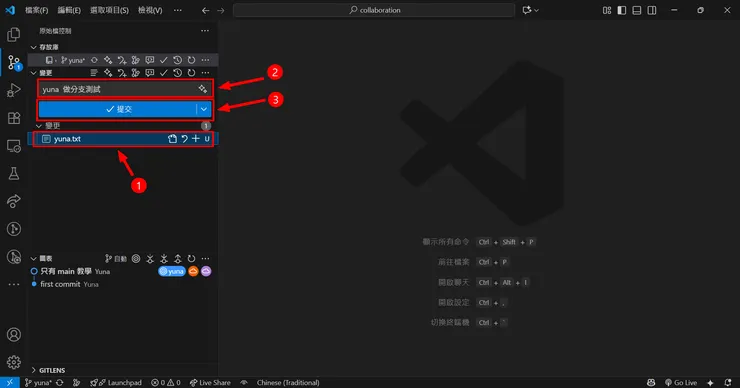Click sync changes icon in yuna repository row
This screenshot has height=388, width=740.
click(94, 60)
